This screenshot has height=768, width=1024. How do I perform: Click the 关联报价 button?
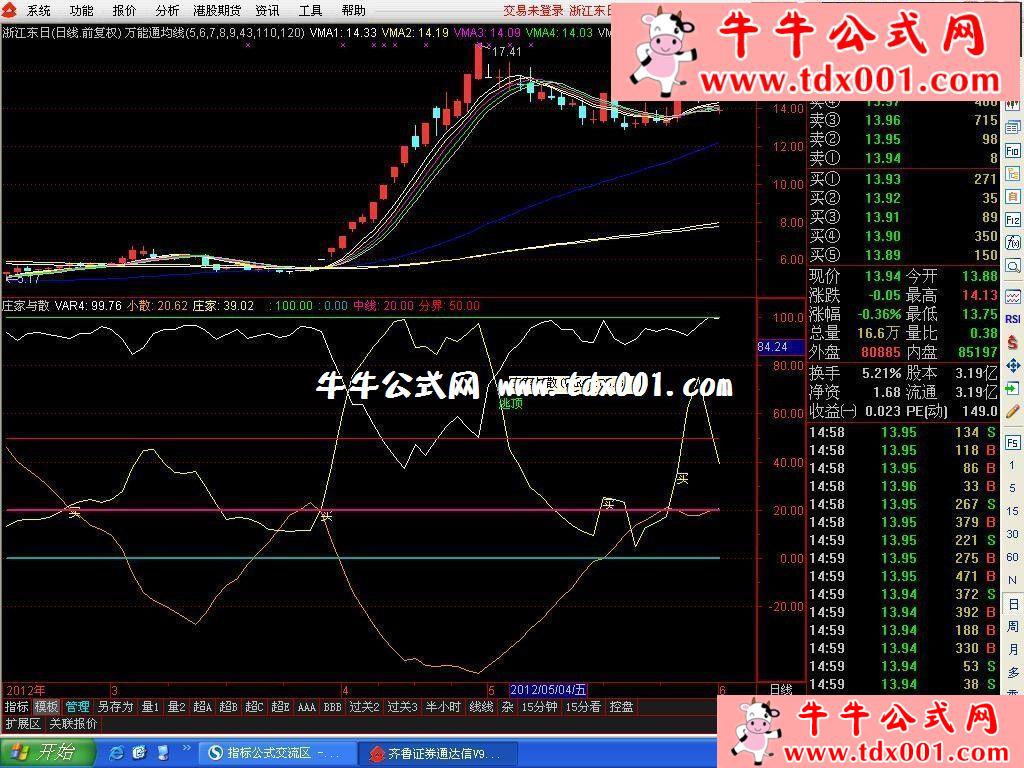click(x=73, y=724)
